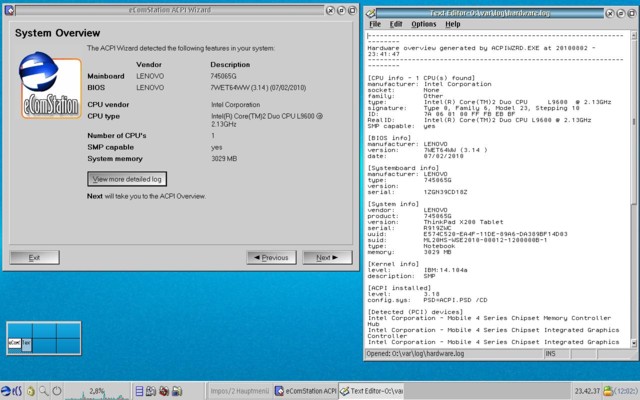The height and width of the screenshot is (400, 640).
Task: Click the Mainboard description 745065G in wizard
Action: pyautogui.click(x=223, y=76)
